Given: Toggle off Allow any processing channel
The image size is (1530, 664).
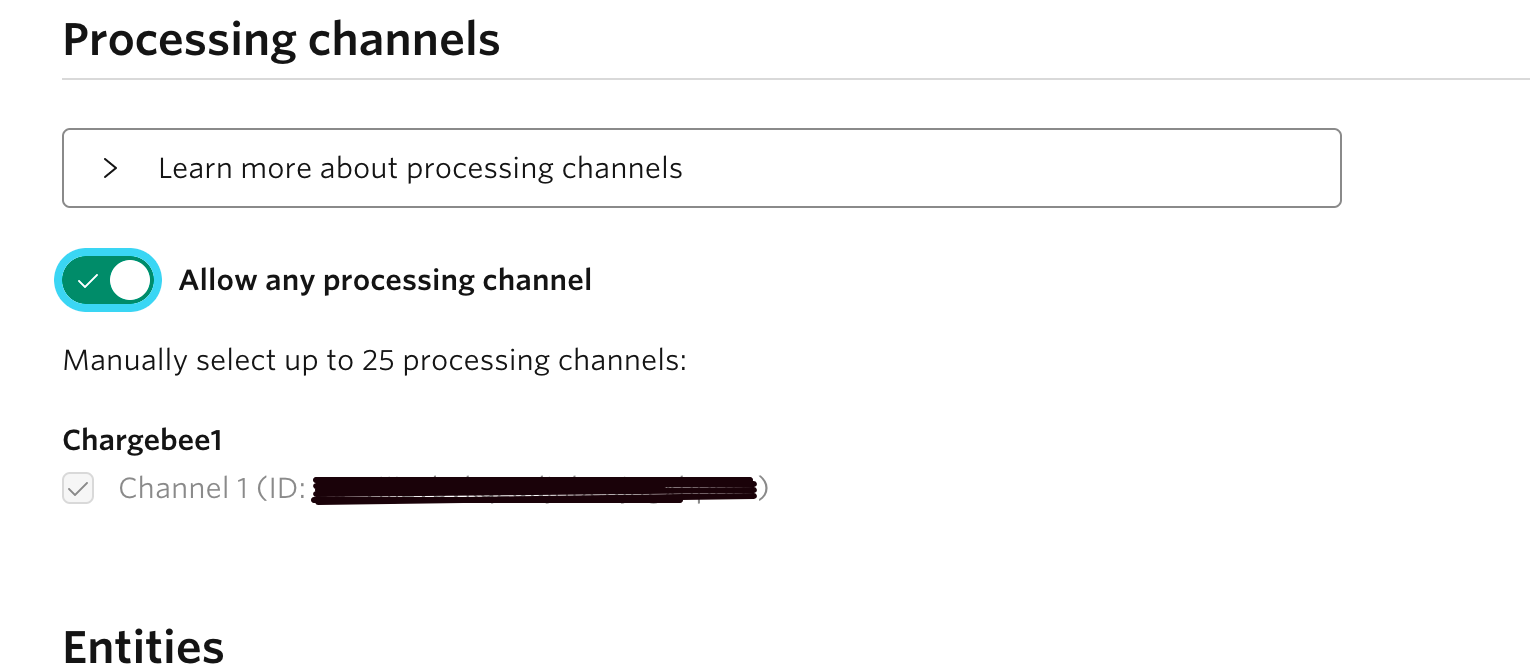Looking at the screenshot, I should coord(107,281).
